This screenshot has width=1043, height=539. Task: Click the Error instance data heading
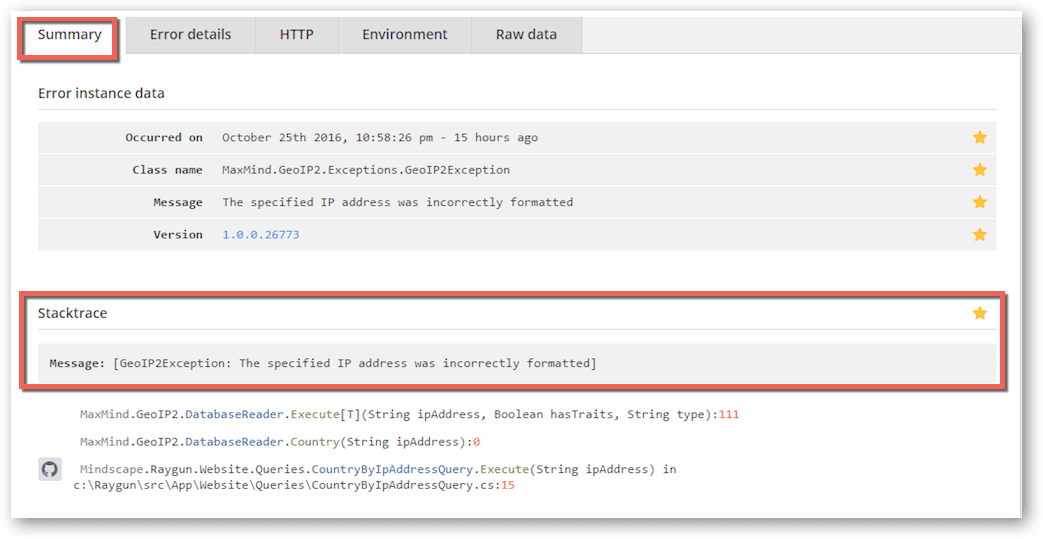(x=101, y=93)
